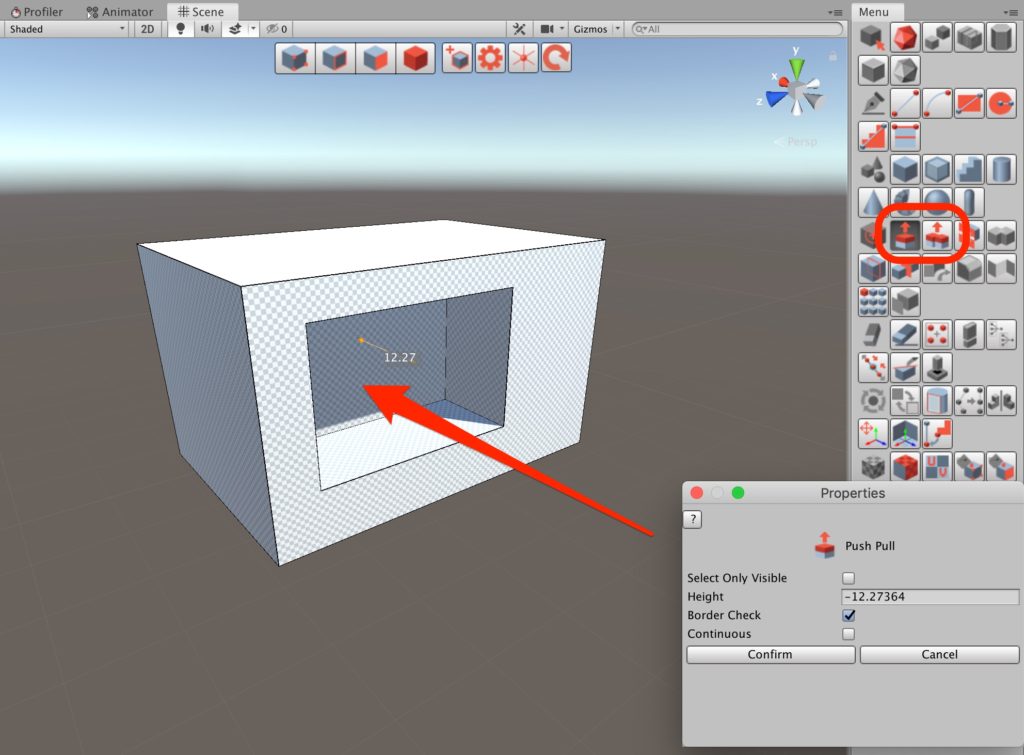Toggle 2D scene view mode
Screen dimensions: 1024x755
pos(147,29)
